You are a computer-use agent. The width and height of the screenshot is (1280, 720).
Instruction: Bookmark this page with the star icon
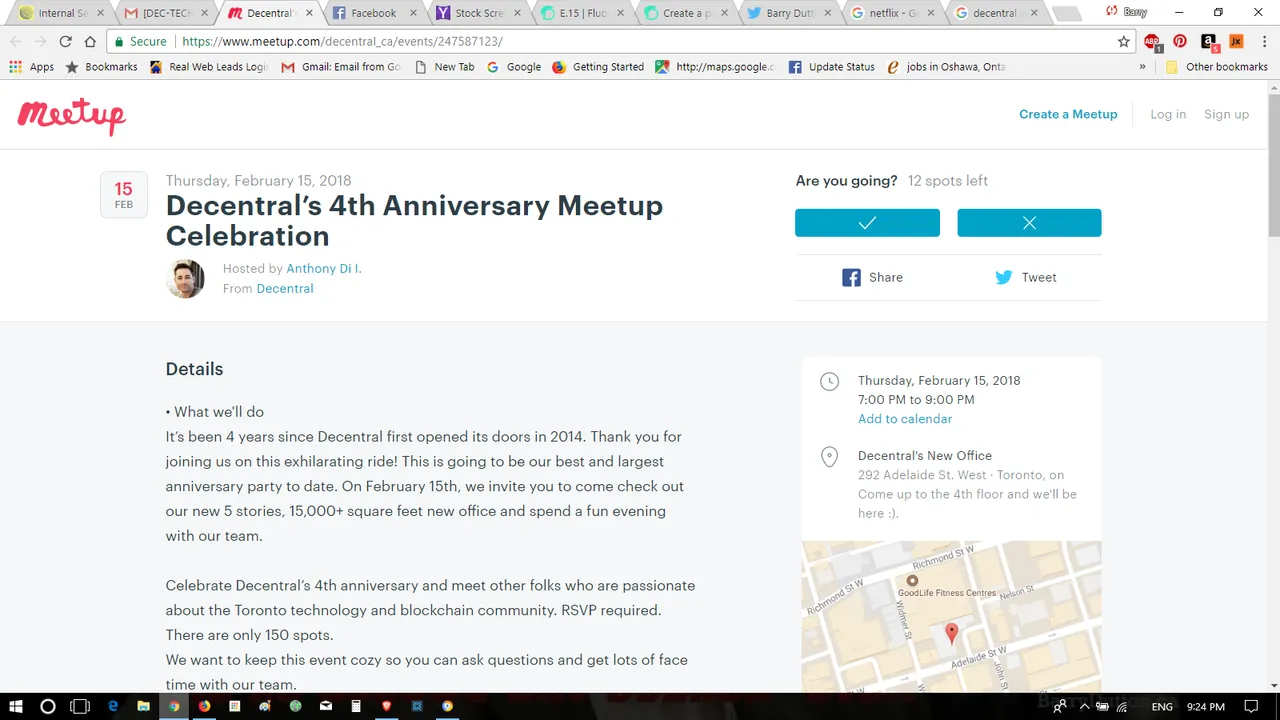pos(1124,42)
